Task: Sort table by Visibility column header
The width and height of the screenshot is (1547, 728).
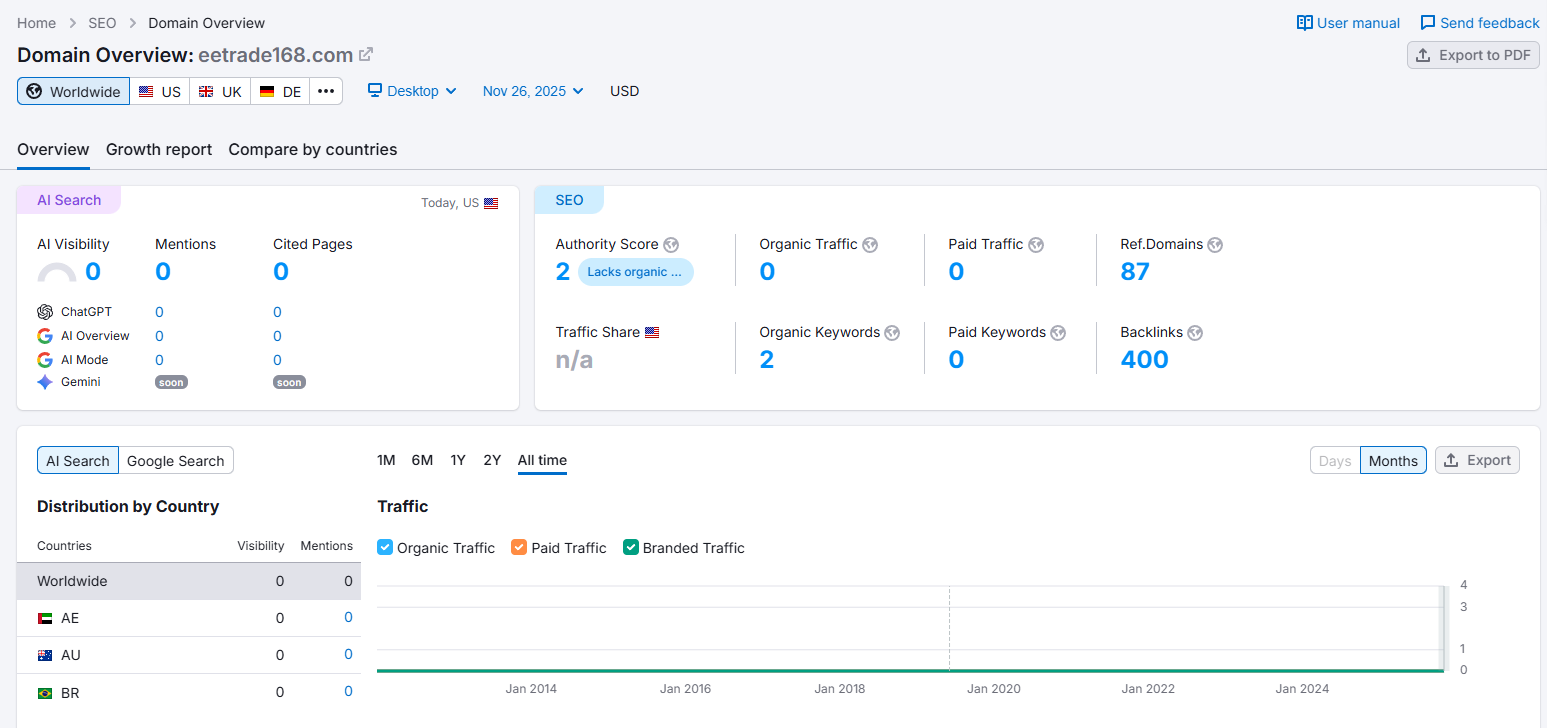Action: point(260,546)
